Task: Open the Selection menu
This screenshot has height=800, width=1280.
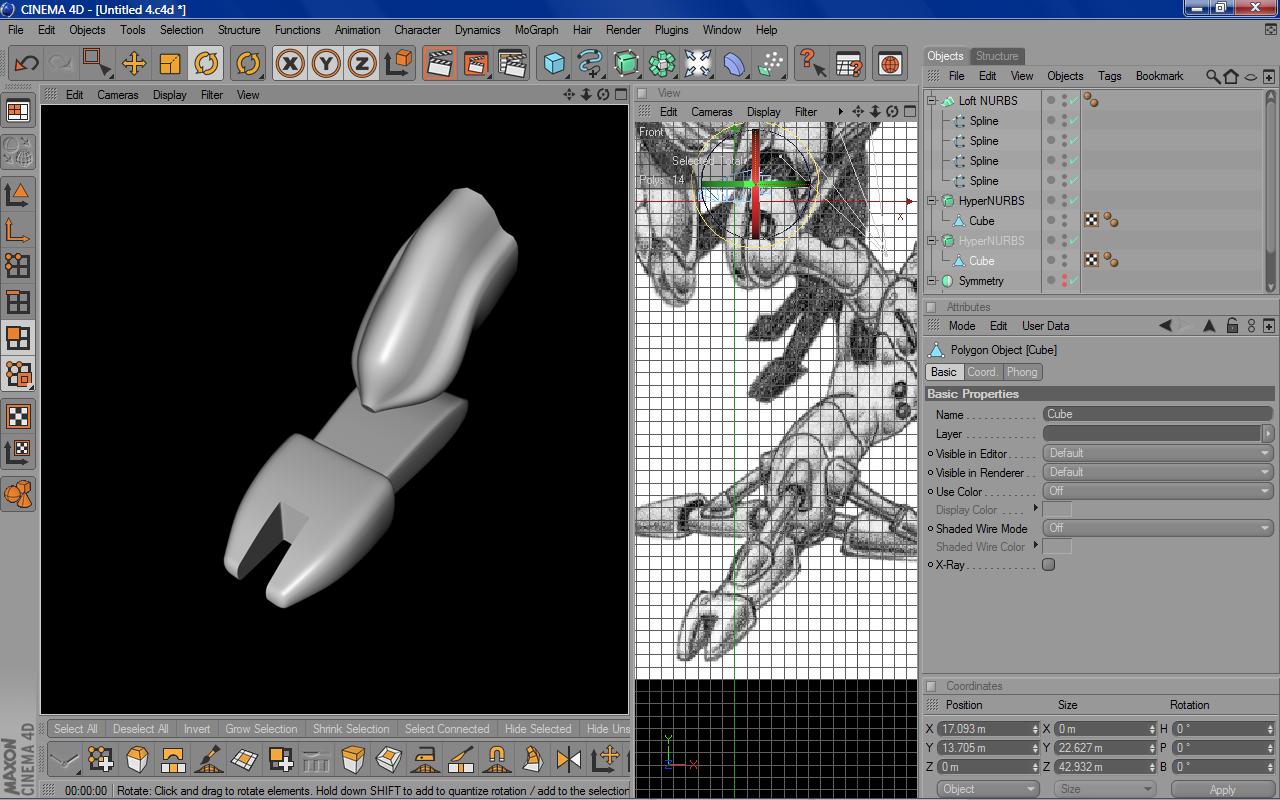Action: tap(181, 30)
